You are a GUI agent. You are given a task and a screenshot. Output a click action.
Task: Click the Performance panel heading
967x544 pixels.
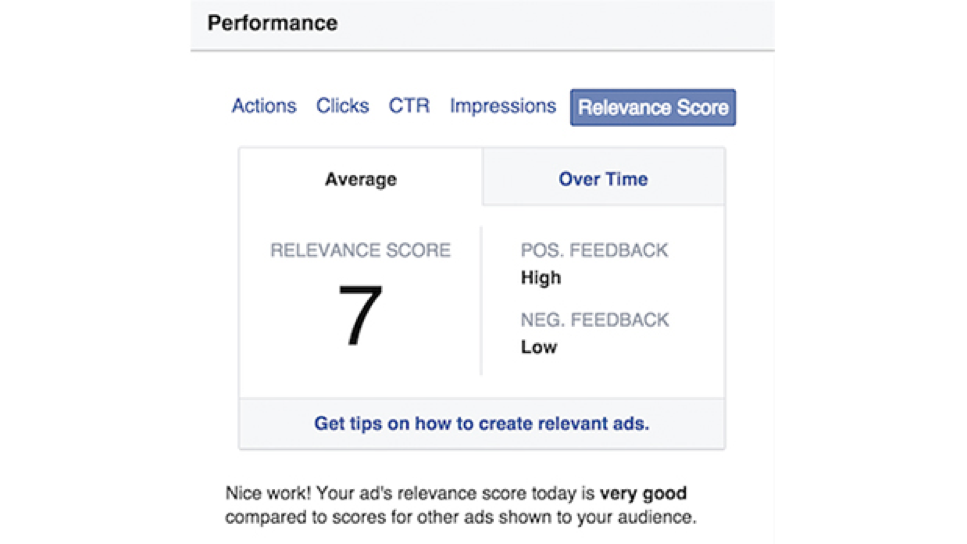(x=272, y=23)
